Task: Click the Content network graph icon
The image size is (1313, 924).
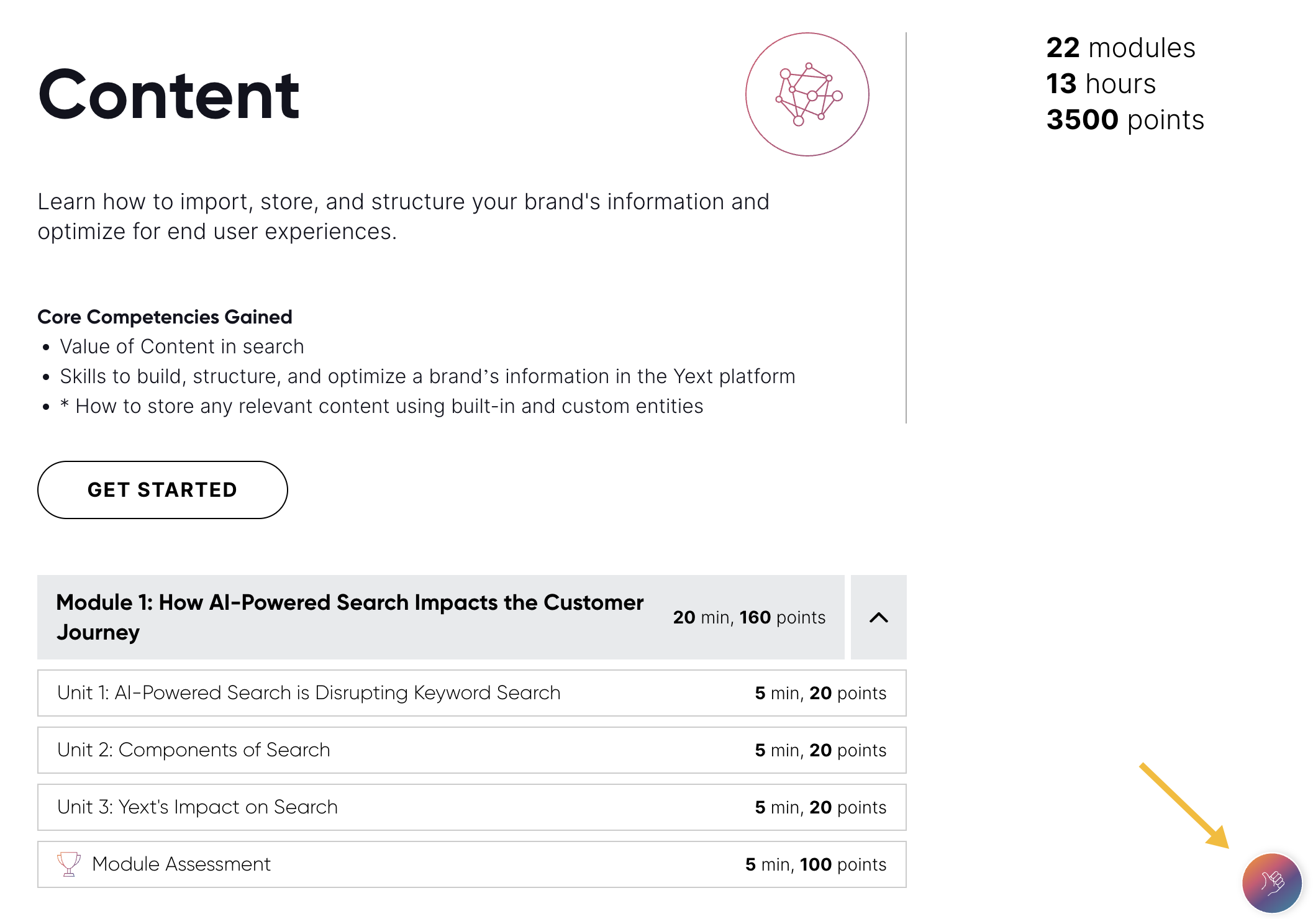Action: tap(807, 94)
